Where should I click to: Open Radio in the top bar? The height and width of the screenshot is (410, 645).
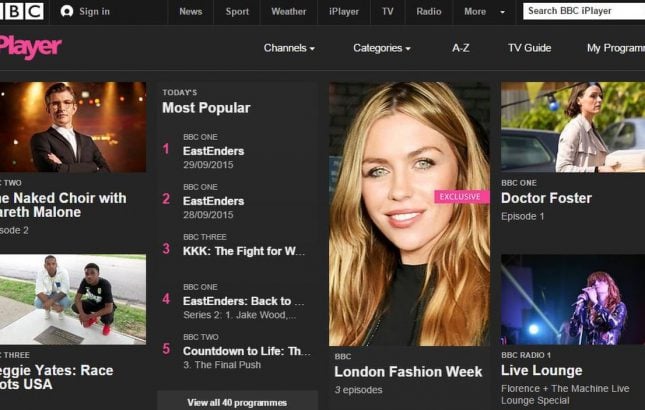pos(429,12)
